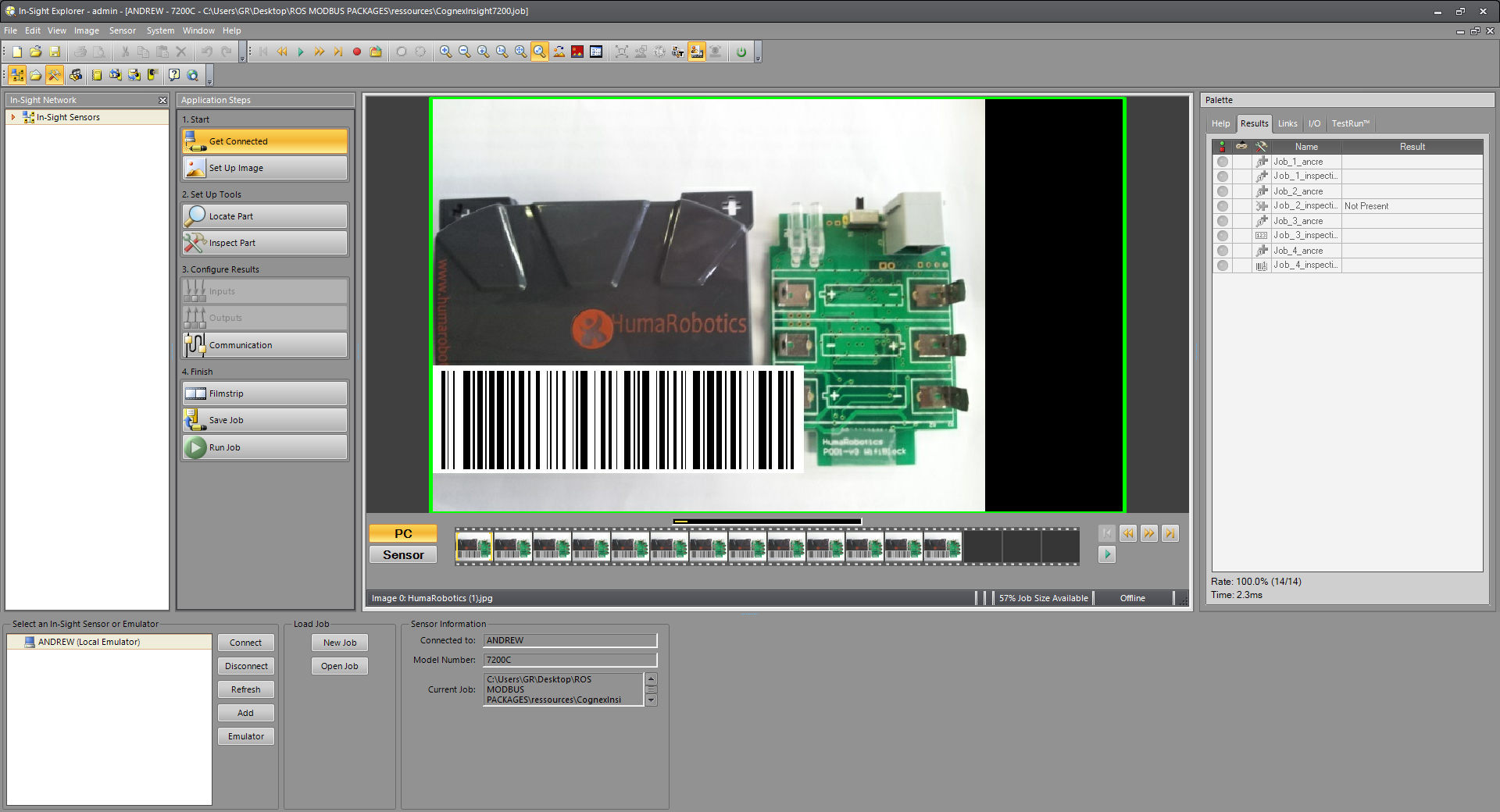
Task: Close the In-Sight Network panel
Action: (162, 100)
